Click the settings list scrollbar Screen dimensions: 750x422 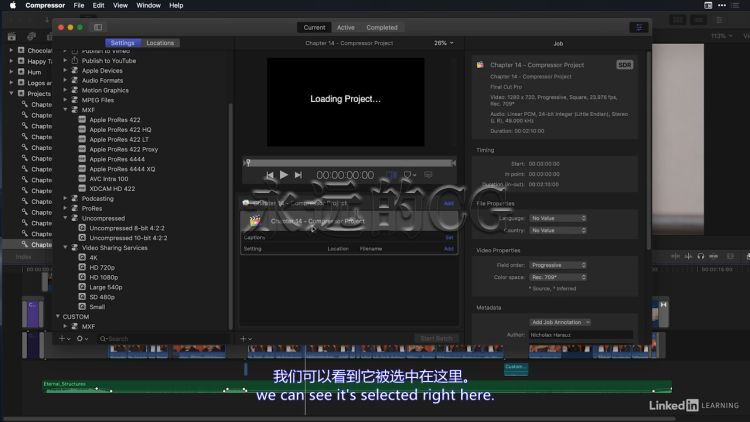coord(231,215)
